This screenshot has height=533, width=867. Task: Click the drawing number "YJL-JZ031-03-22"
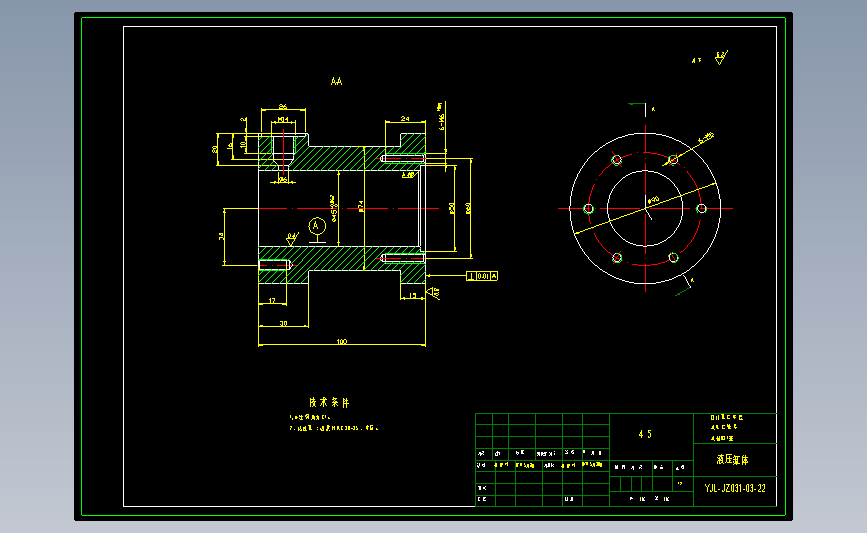[735, 488]
